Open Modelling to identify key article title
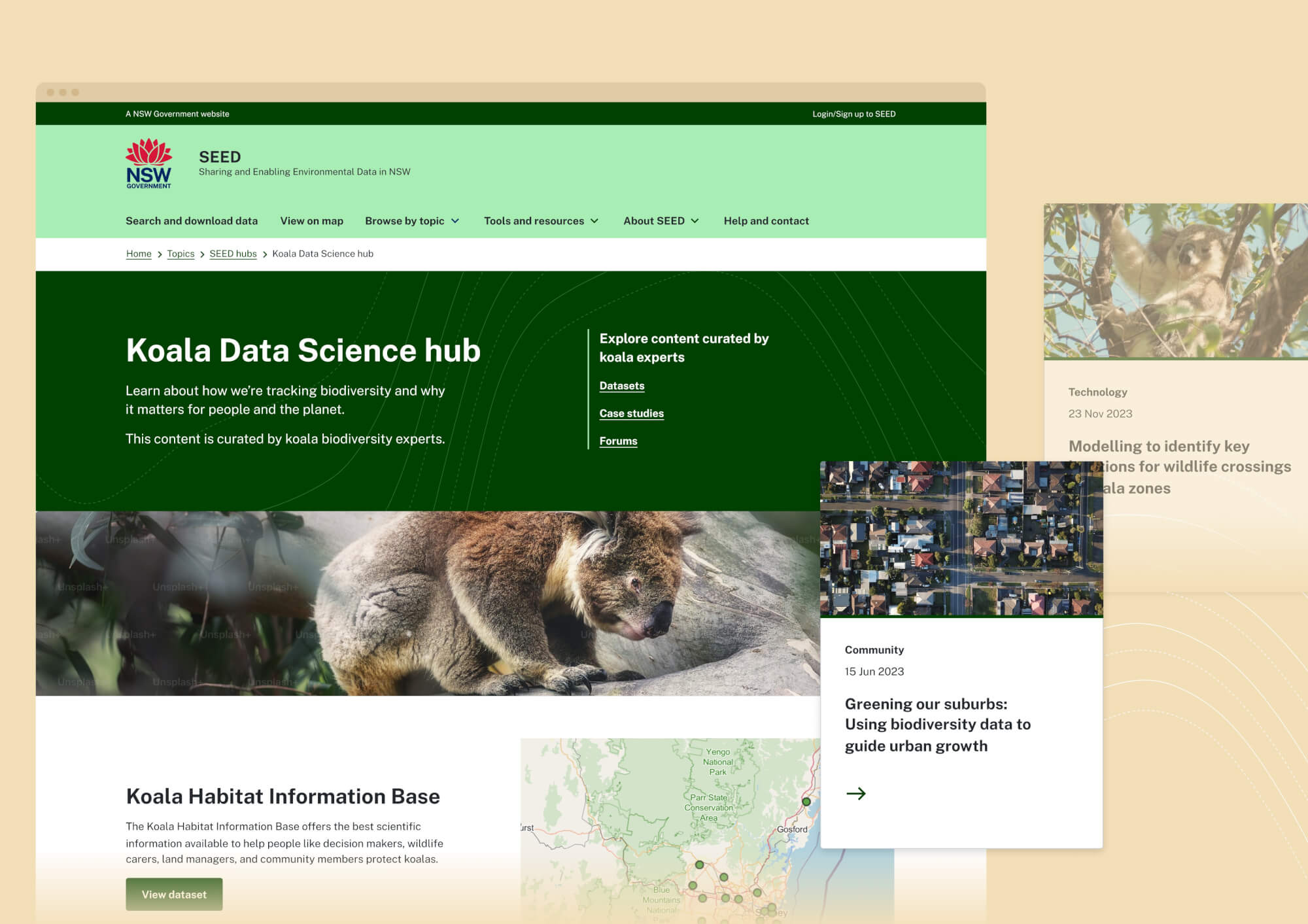 click(x=1180, y=467)
